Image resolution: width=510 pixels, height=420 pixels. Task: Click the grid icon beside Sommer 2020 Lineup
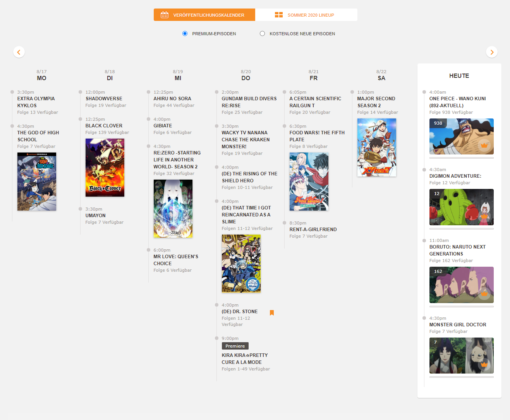279,15
